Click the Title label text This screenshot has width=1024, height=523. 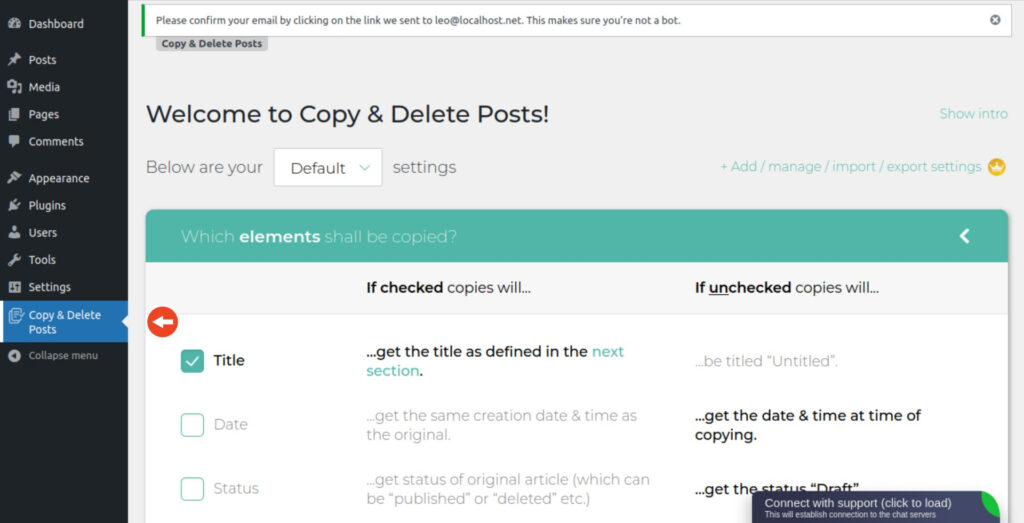229,360
